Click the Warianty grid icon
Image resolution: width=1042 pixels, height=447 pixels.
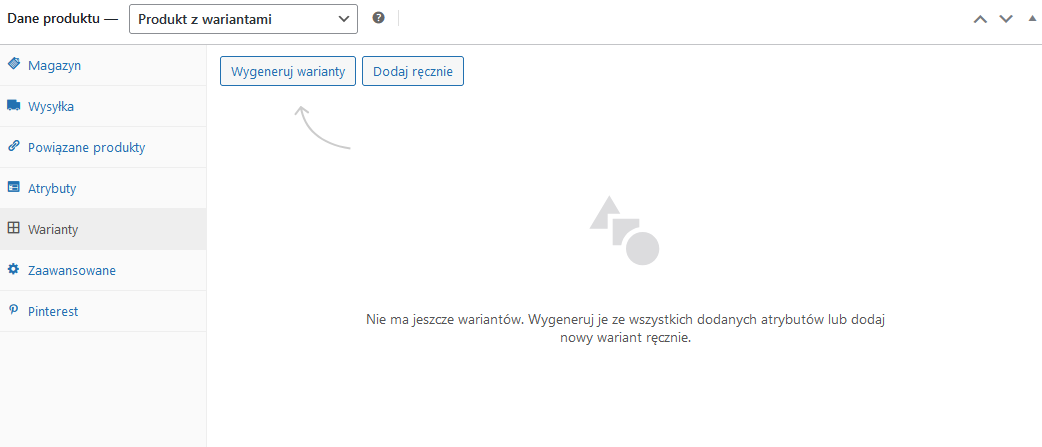click(13, 228)
